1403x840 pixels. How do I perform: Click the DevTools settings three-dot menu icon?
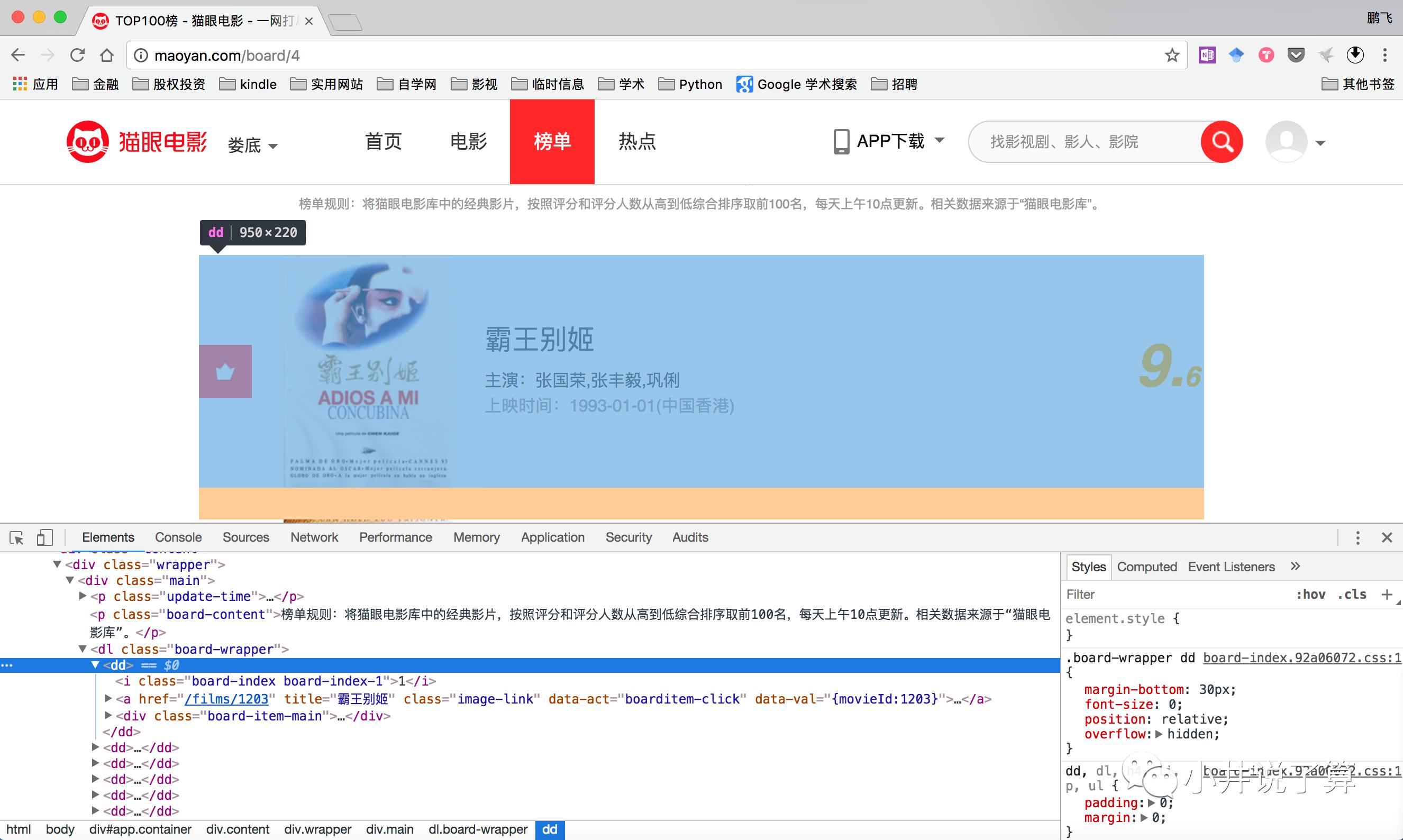click(x=1358, y=537)
